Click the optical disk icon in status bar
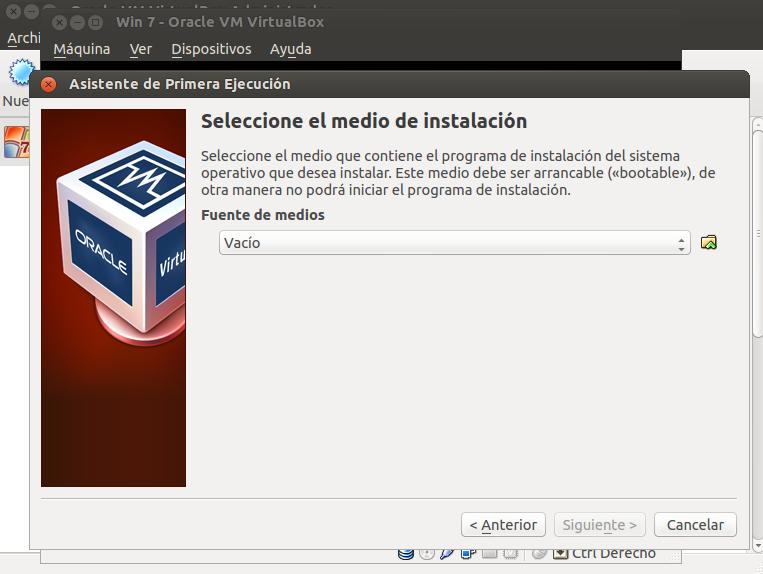Screen dimensions: 763x574 (x=427, y=554)
